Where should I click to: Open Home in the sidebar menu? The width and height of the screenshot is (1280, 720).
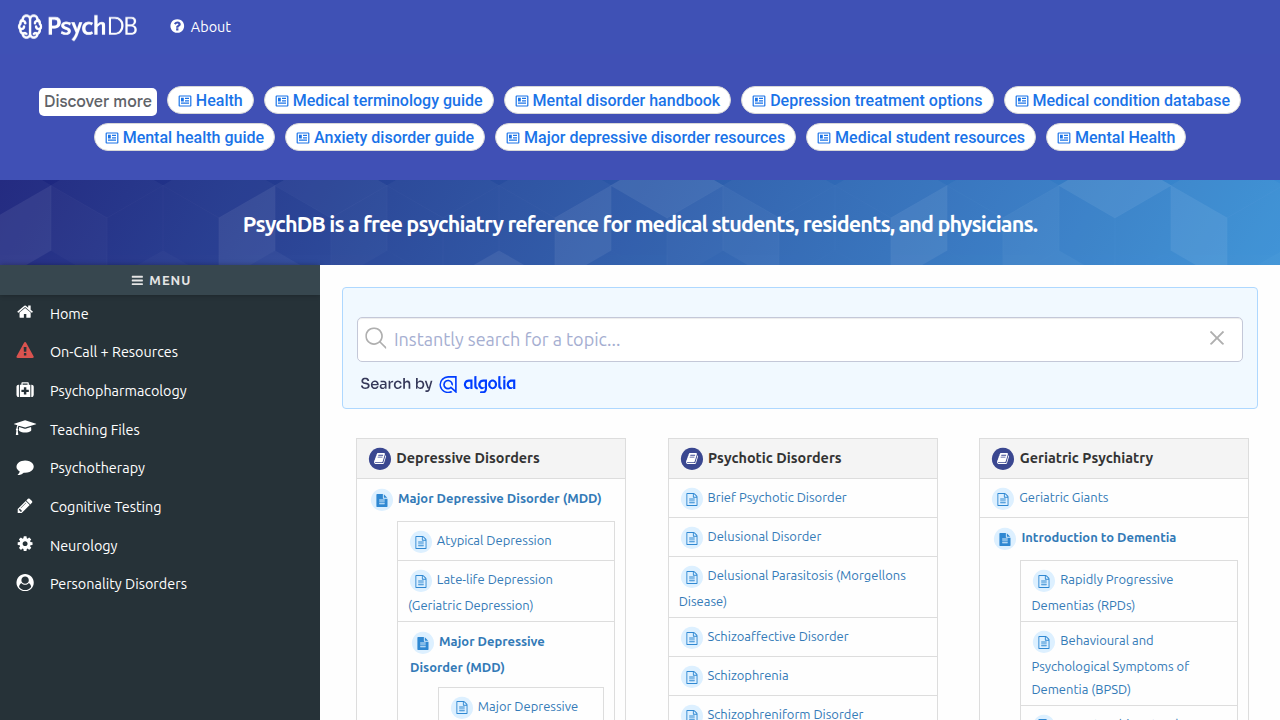[x=69, y=313]
